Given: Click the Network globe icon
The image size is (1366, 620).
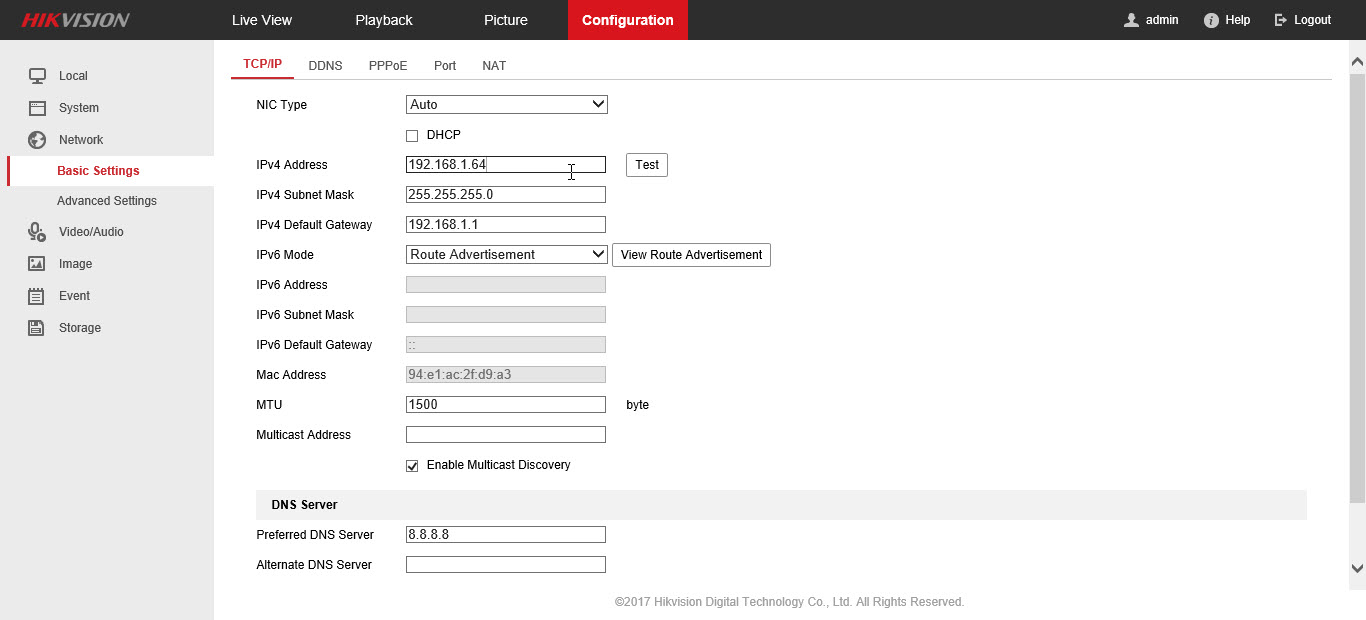Looking at the screenshot, I should (x=37, y=140).
